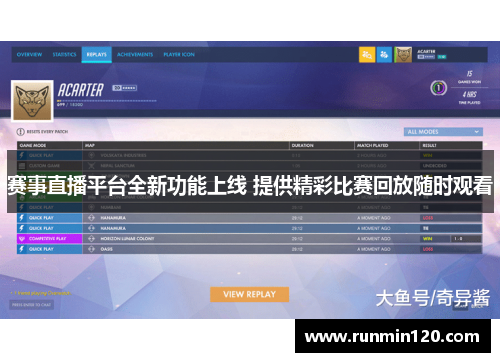Click the 29:12 duration in Oasis row
The width and height of the screenshot is (500, 362).
click(297, 249)
